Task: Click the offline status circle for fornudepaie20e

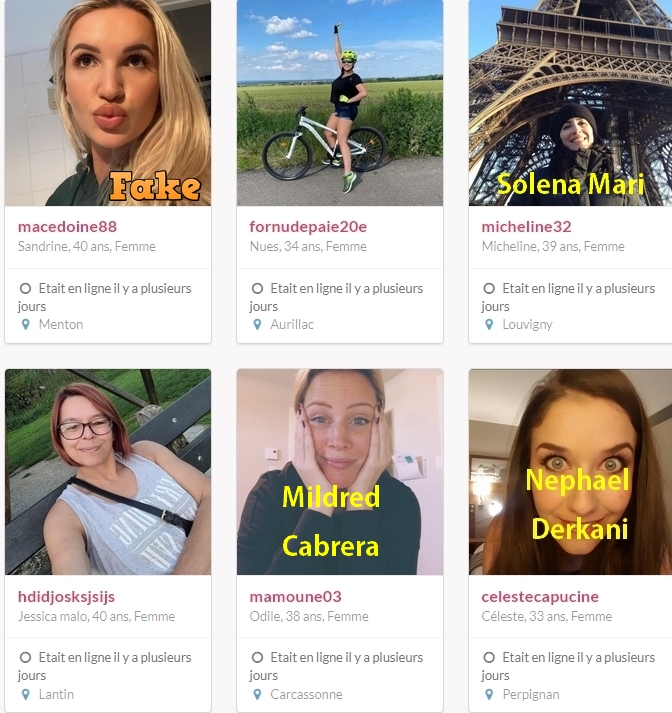Action: pyautogui.click(x=257, y=288)
